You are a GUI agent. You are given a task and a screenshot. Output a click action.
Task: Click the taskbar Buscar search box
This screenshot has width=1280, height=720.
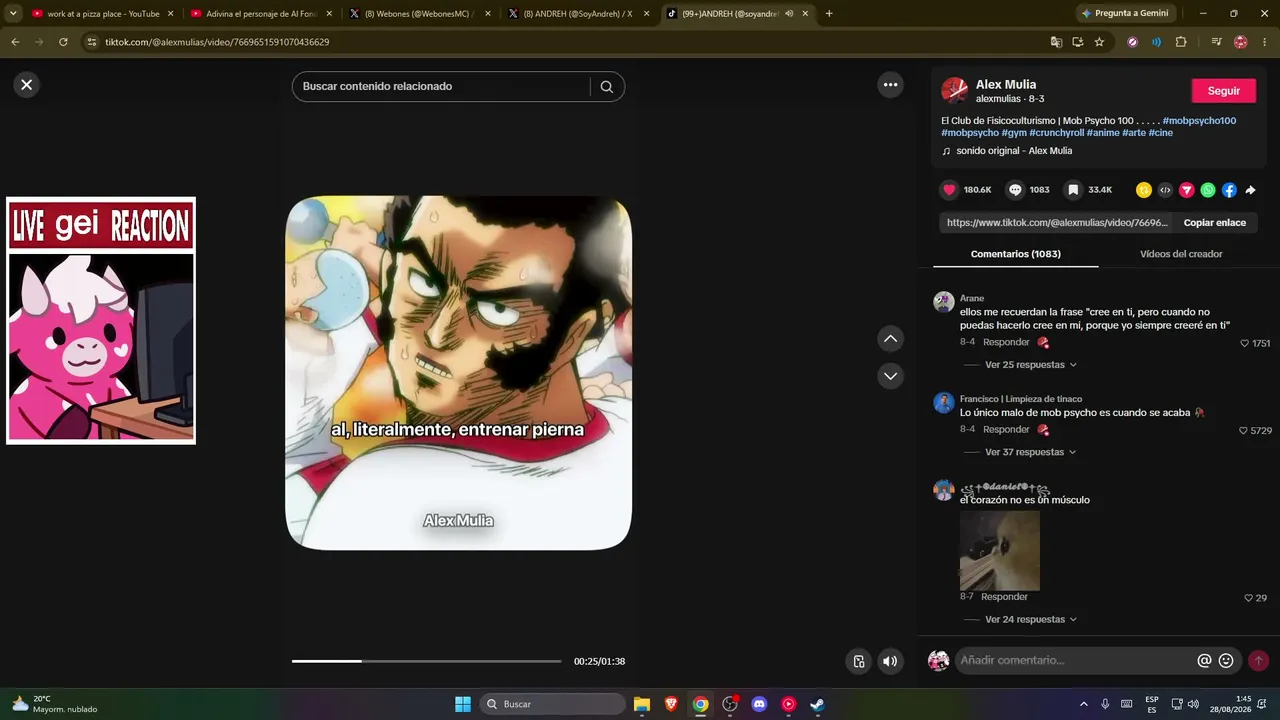coord(552,704)
